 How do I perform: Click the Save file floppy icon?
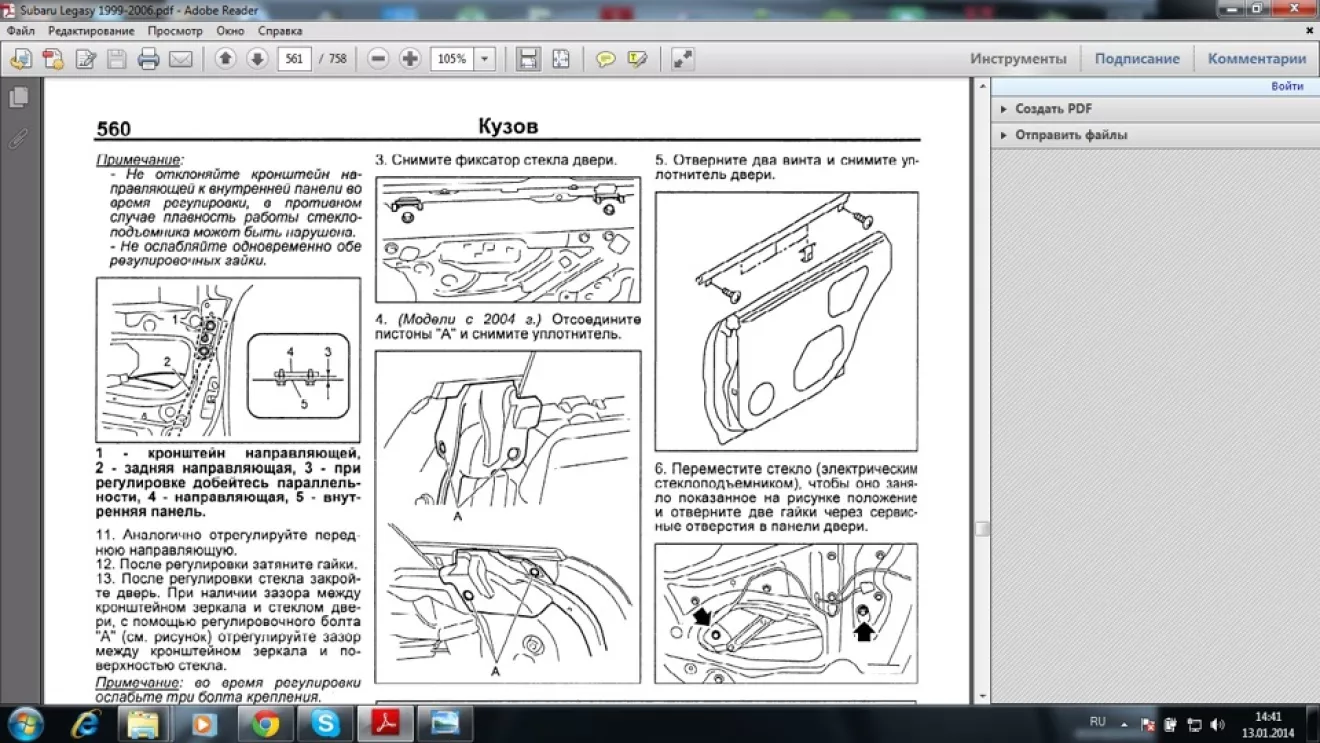click(x=117, y=59)
